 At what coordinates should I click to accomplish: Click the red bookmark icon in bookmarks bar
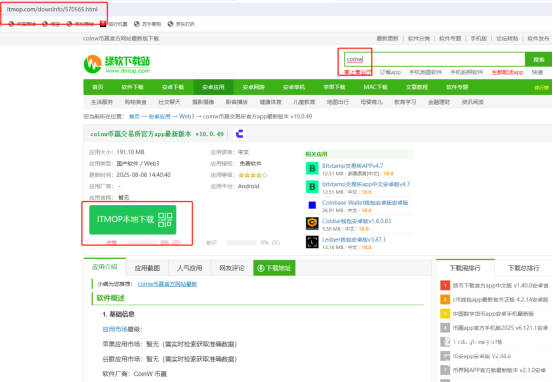click(103, 24)
